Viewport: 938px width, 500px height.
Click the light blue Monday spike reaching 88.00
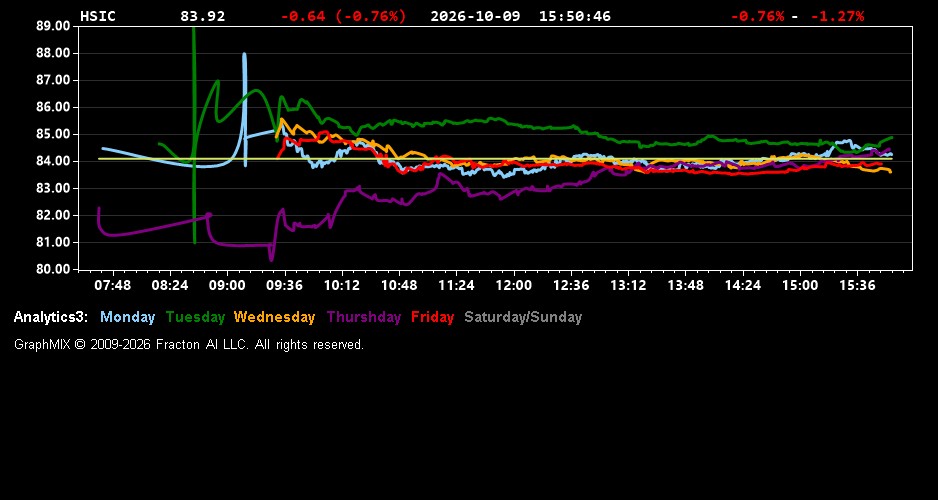pyautogui.click(x=244, y=109)
